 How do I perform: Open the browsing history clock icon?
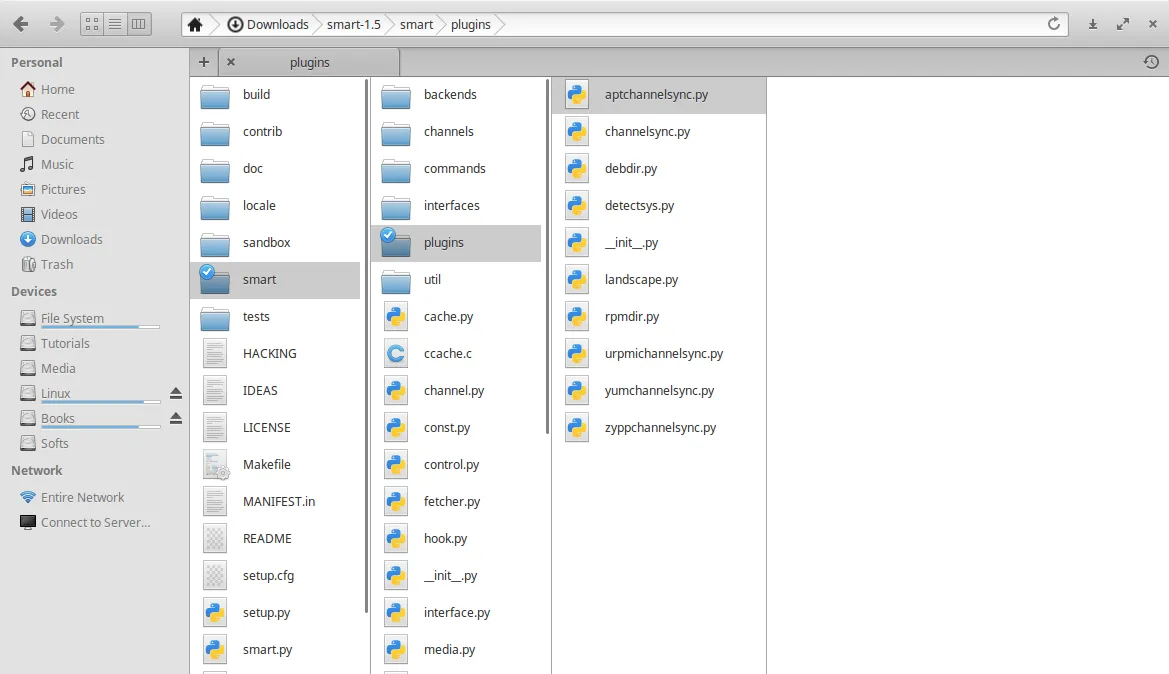tap(1151, 62)
